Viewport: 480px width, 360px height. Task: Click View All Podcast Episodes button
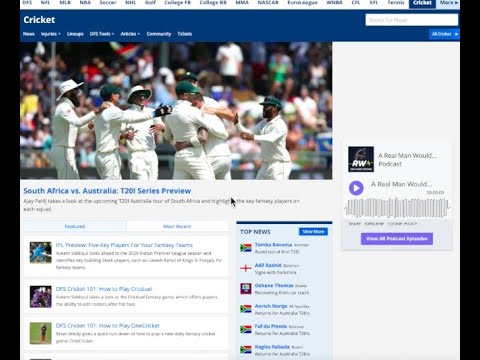(397, 239)
